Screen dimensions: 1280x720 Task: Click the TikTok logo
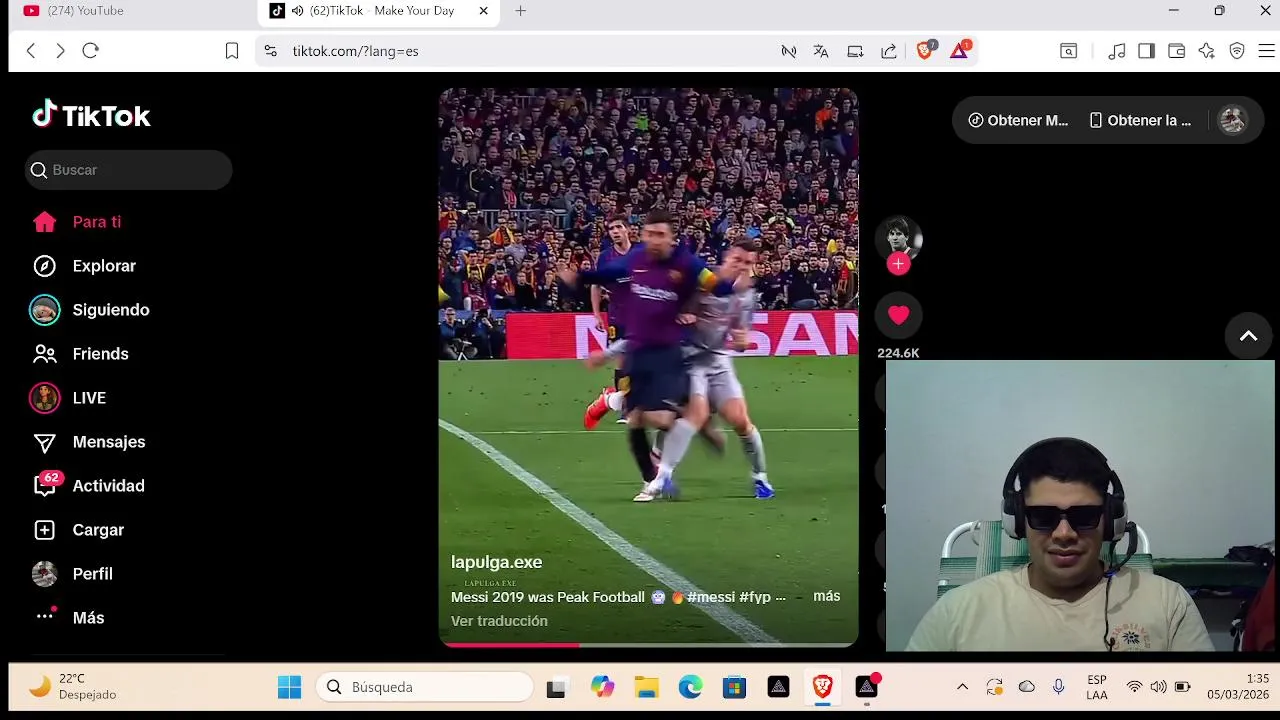point(91,115)
